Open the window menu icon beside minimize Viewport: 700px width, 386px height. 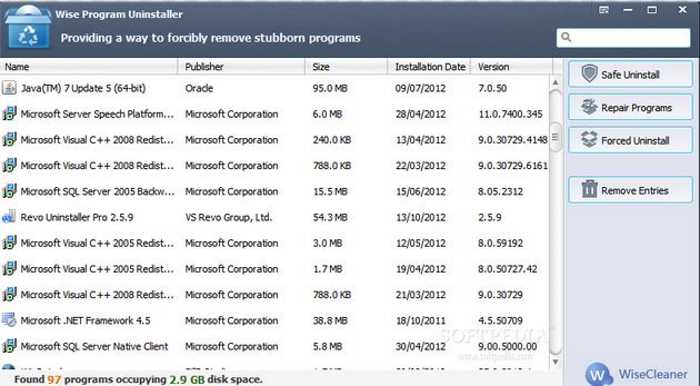604,10
